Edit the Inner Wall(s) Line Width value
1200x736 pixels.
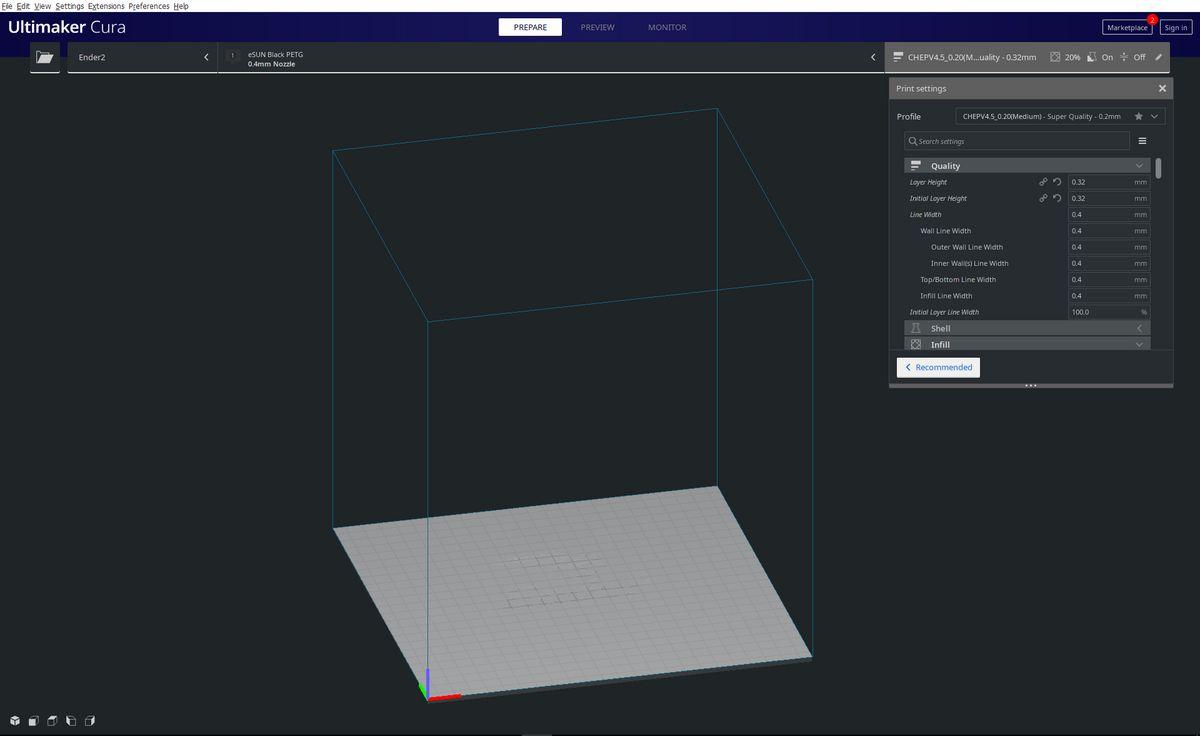tap(1108, 263)
